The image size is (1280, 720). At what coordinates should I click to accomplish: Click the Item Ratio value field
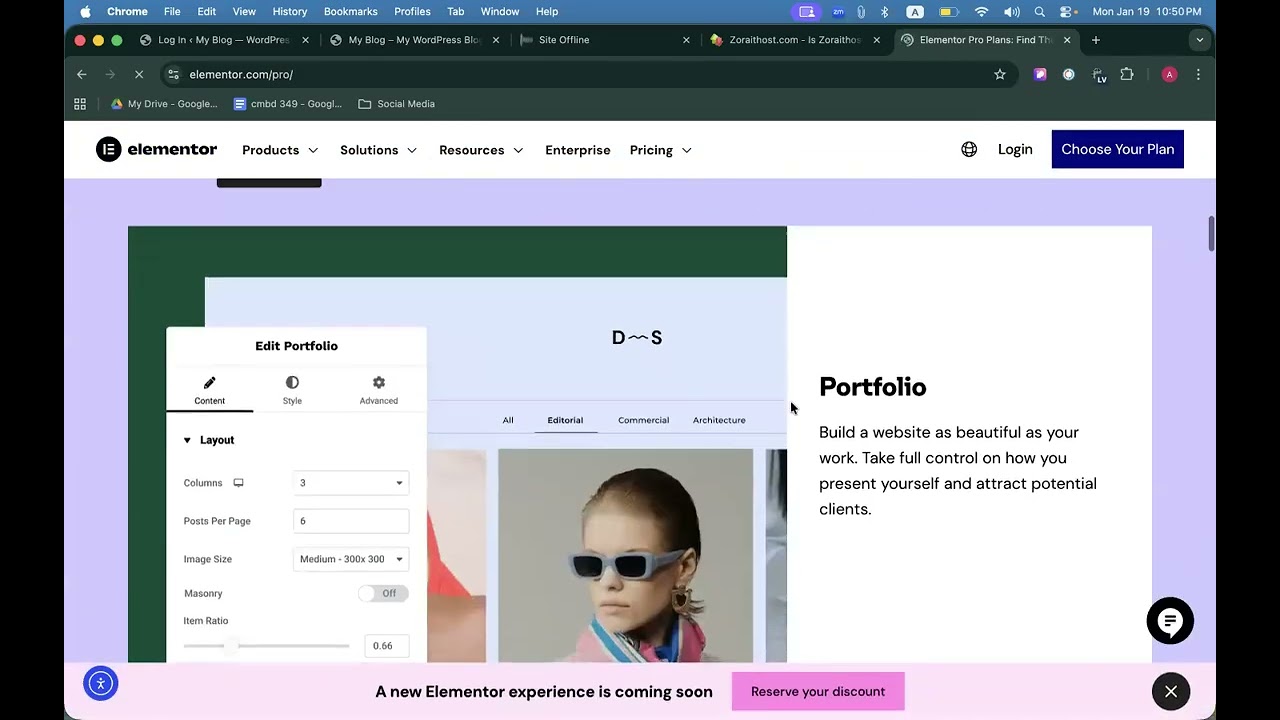coord(386,646)
